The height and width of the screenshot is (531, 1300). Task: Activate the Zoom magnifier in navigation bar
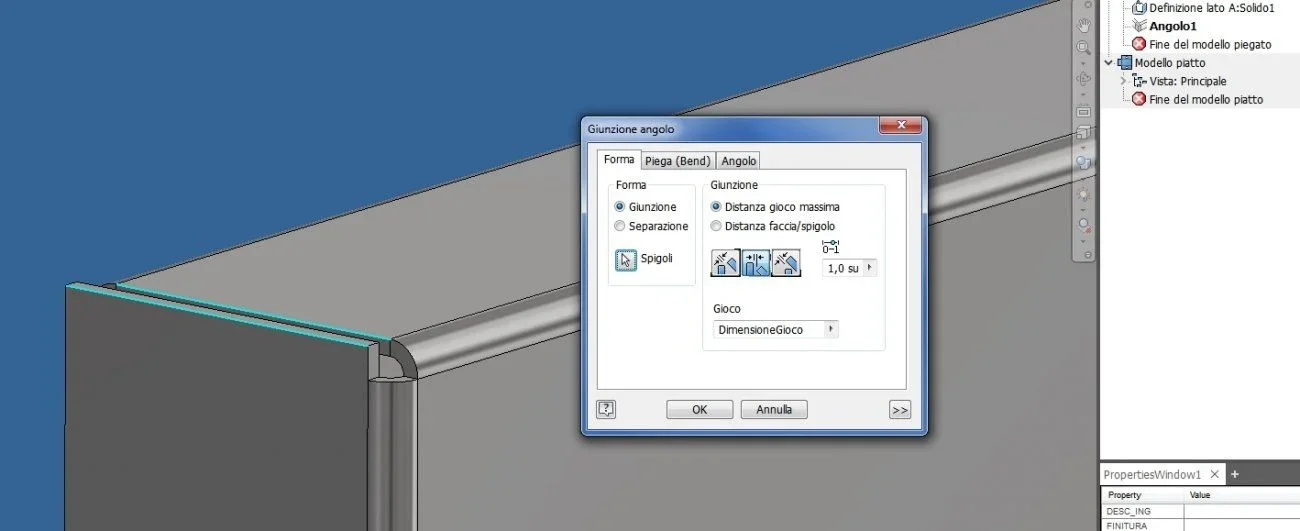(1084, 48)
